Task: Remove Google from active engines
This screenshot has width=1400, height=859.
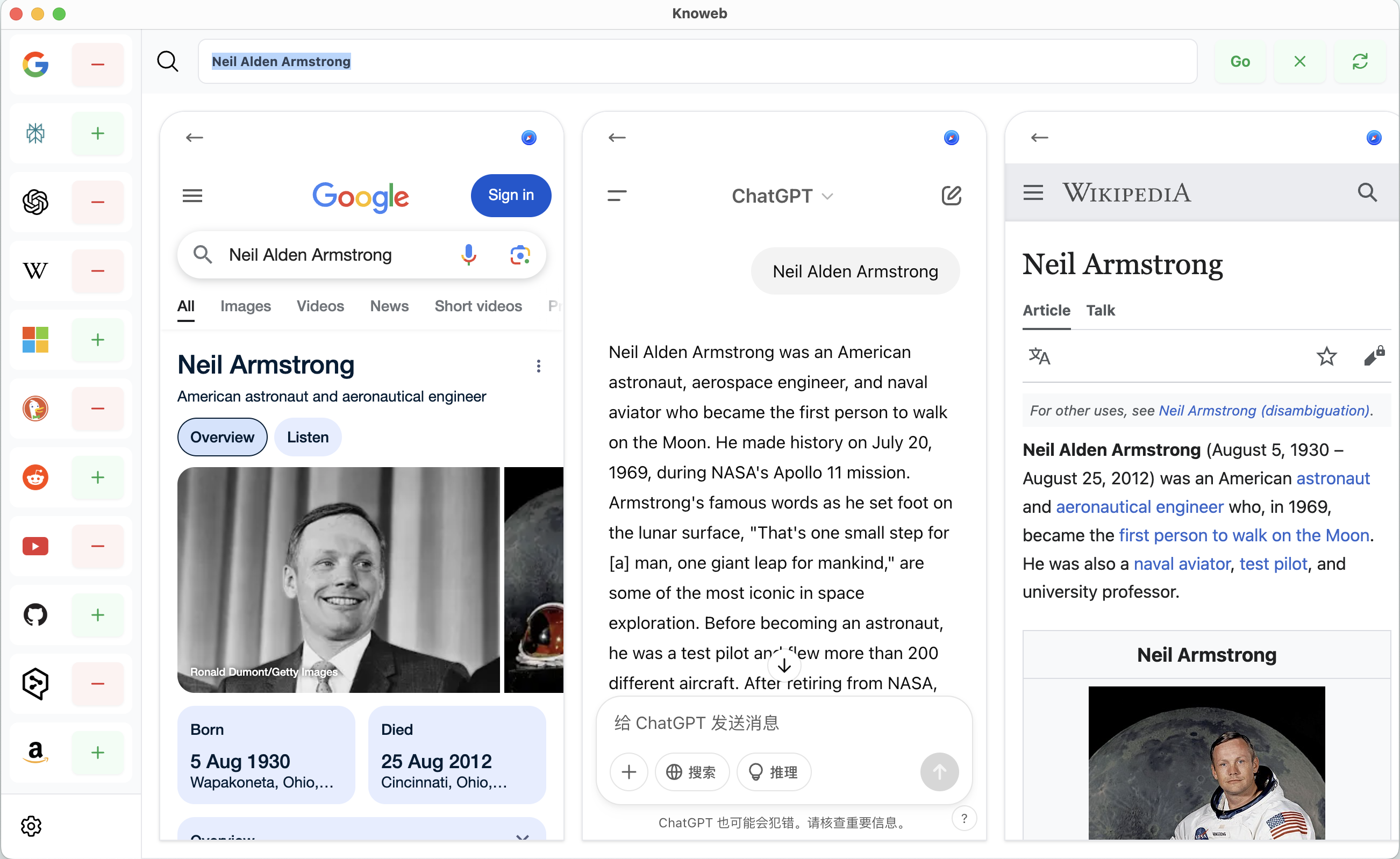Action: click(x=98, y=64)
